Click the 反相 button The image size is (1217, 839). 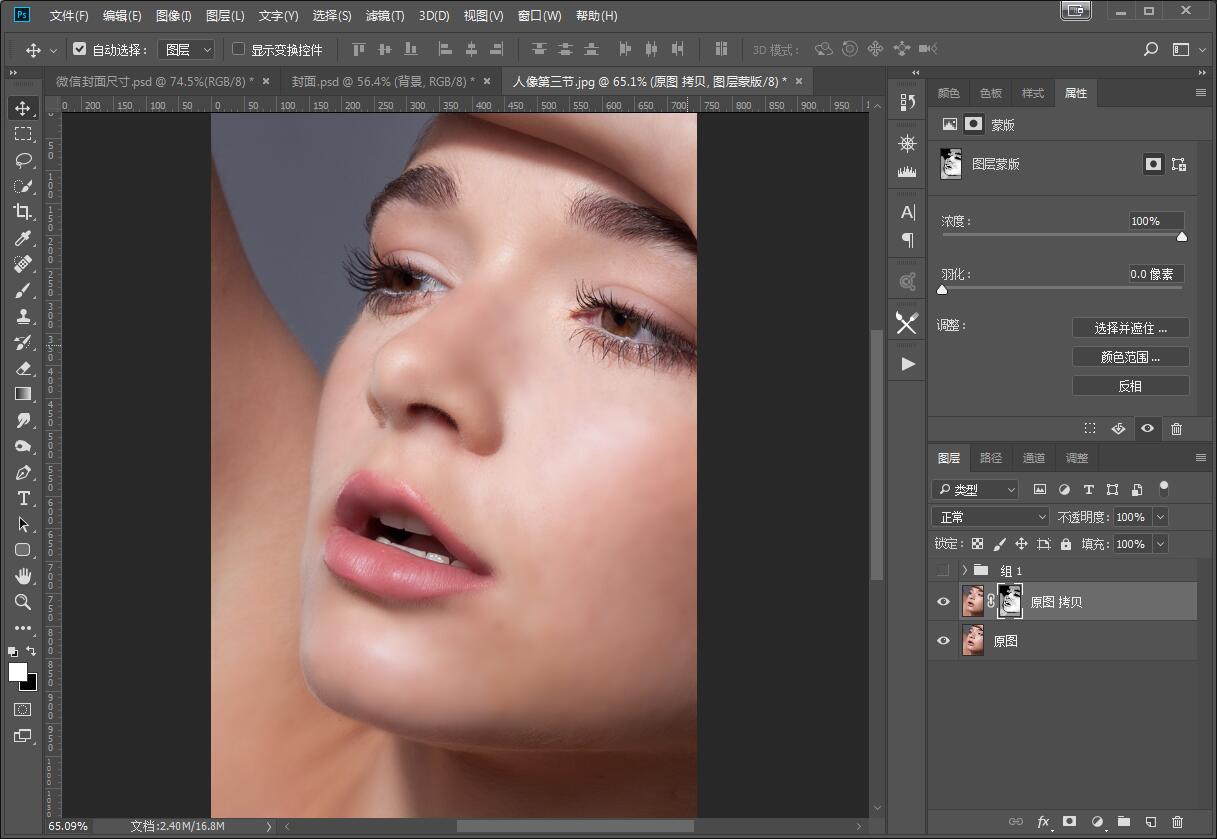(1131, 386)
